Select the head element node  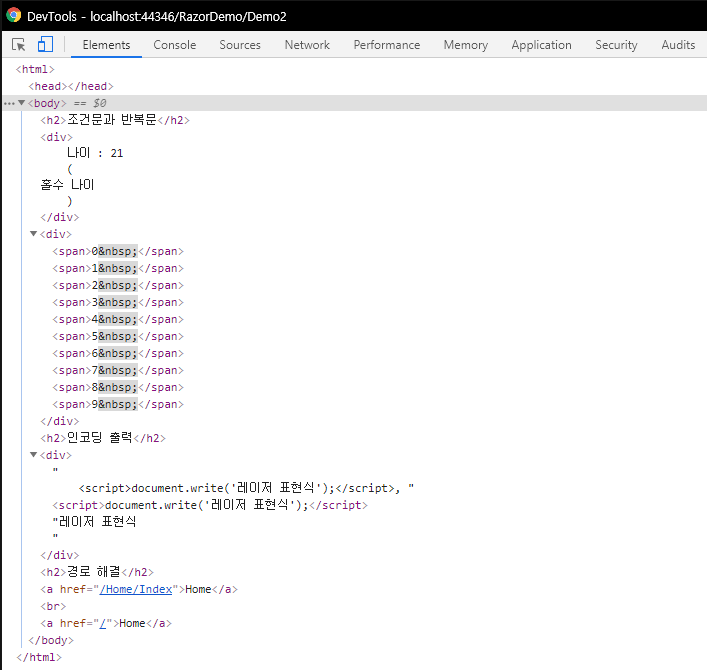pyautogui.click(x=71, y=86)
